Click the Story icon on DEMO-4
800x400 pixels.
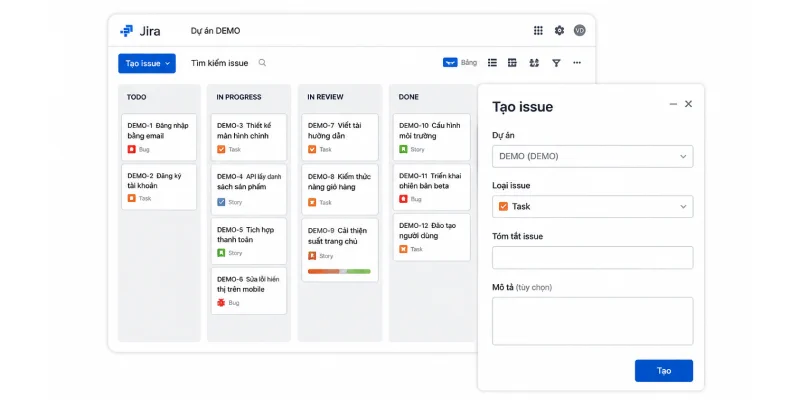pyautogui.click(x=221, y=202)
